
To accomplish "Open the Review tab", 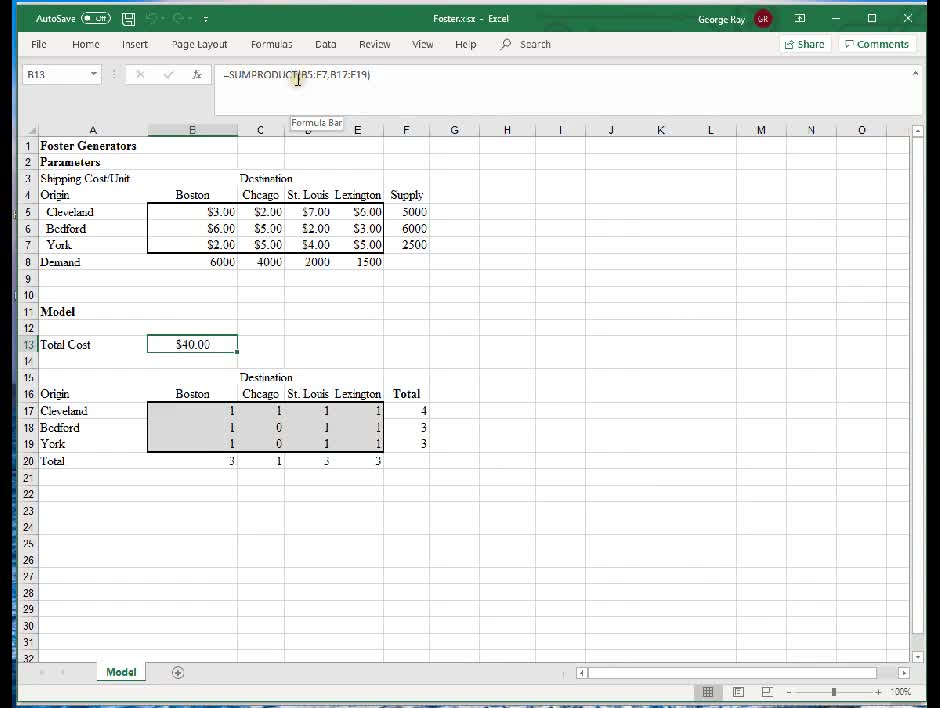I will [x=375, y=44].
